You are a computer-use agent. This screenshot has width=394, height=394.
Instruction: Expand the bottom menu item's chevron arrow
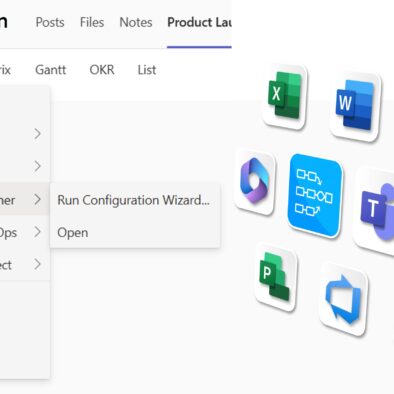38,264
